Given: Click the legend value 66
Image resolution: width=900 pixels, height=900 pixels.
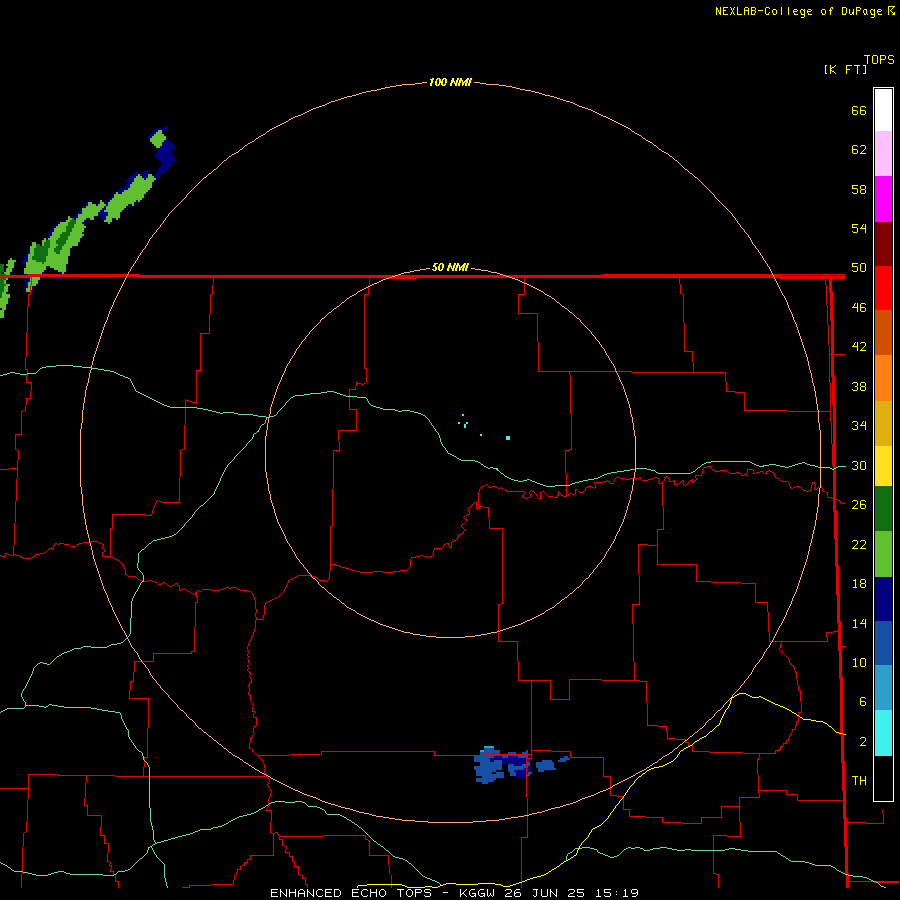Looking at the screenshot, I should click(x=859, y=110).
